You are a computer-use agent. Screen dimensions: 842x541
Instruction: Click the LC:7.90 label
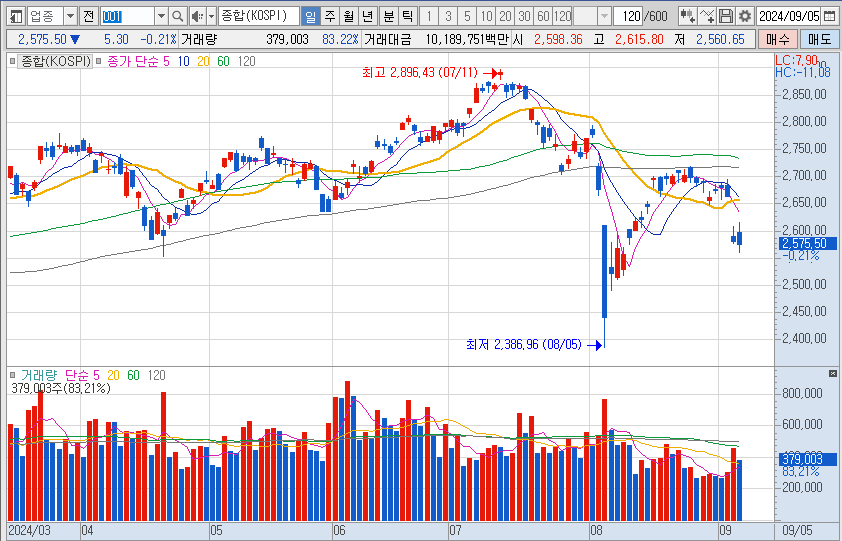tap(797, 60)
